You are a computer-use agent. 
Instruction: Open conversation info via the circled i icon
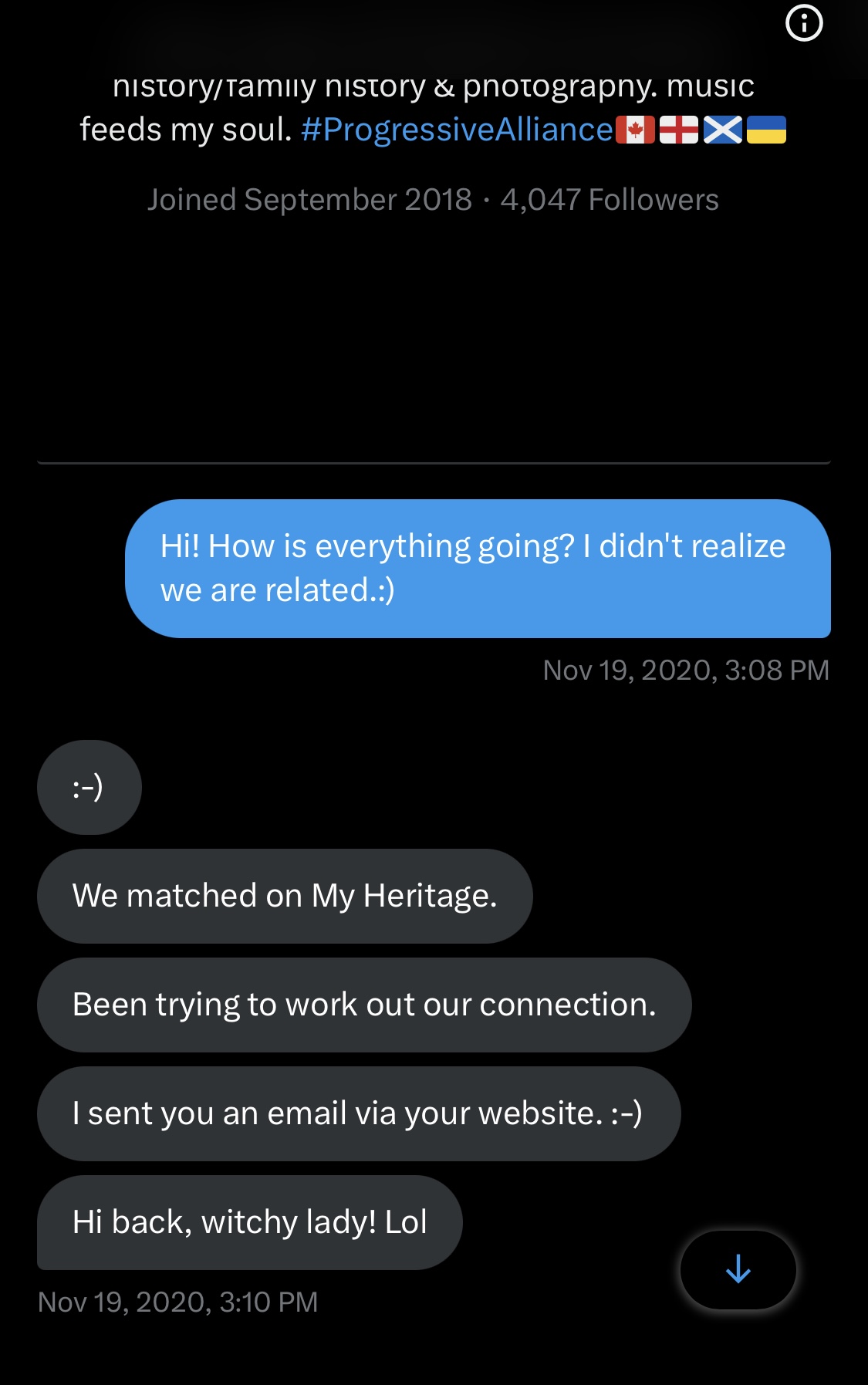click(x=804, y=23)
